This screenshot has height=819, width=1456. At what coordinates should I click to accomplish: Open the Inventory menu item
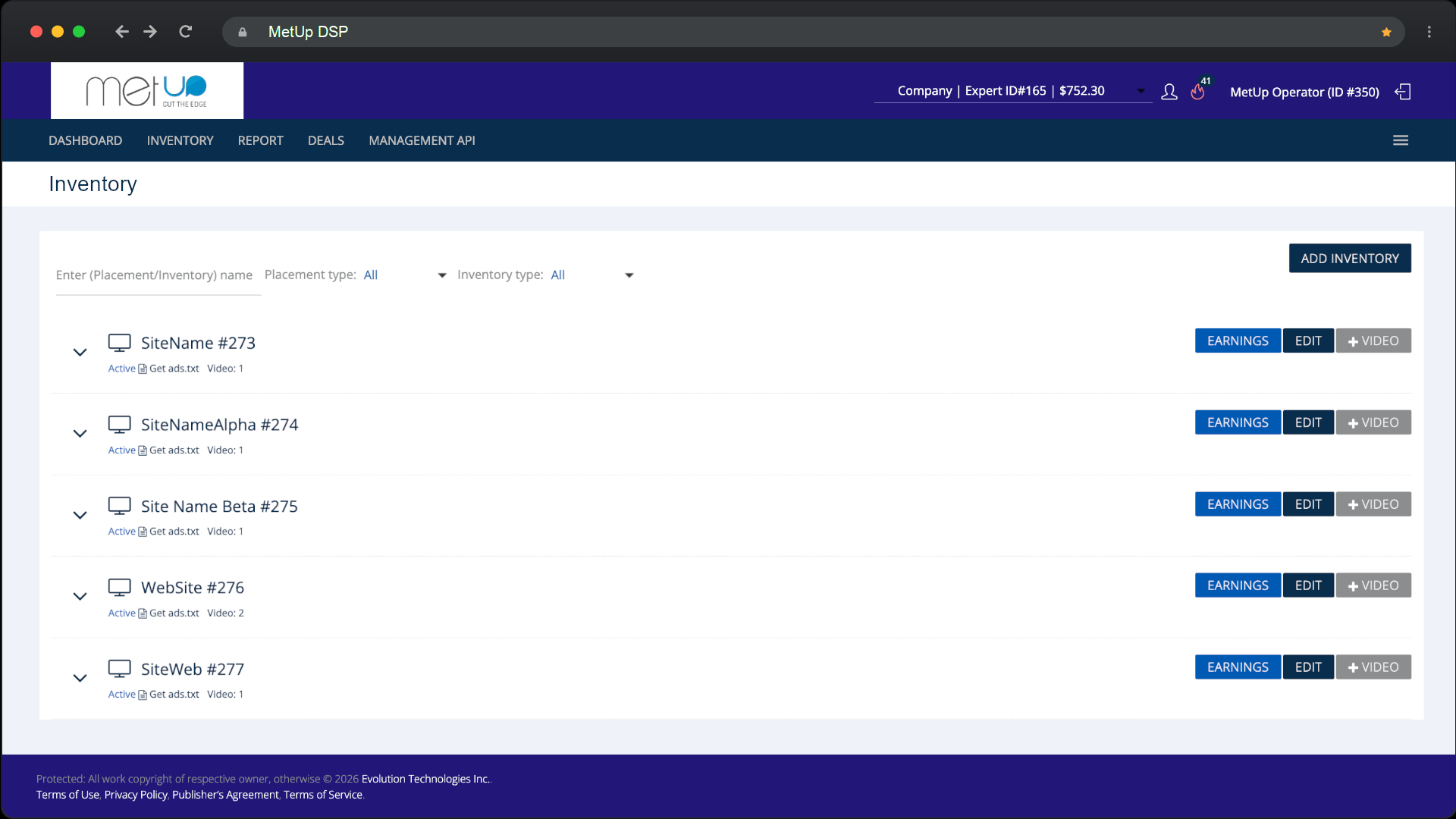(180, 140)
